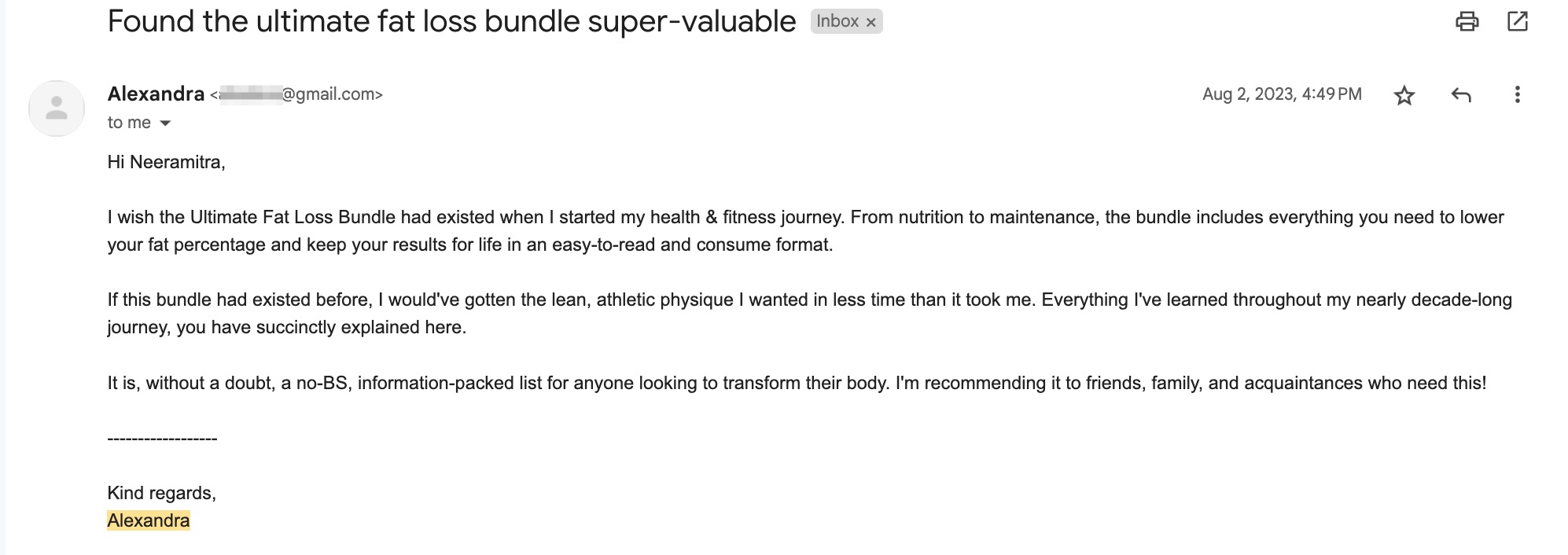Click the blurred gmail.com sender address
The width and height of the screenshot is (1568, 555).
pos(299,94)
